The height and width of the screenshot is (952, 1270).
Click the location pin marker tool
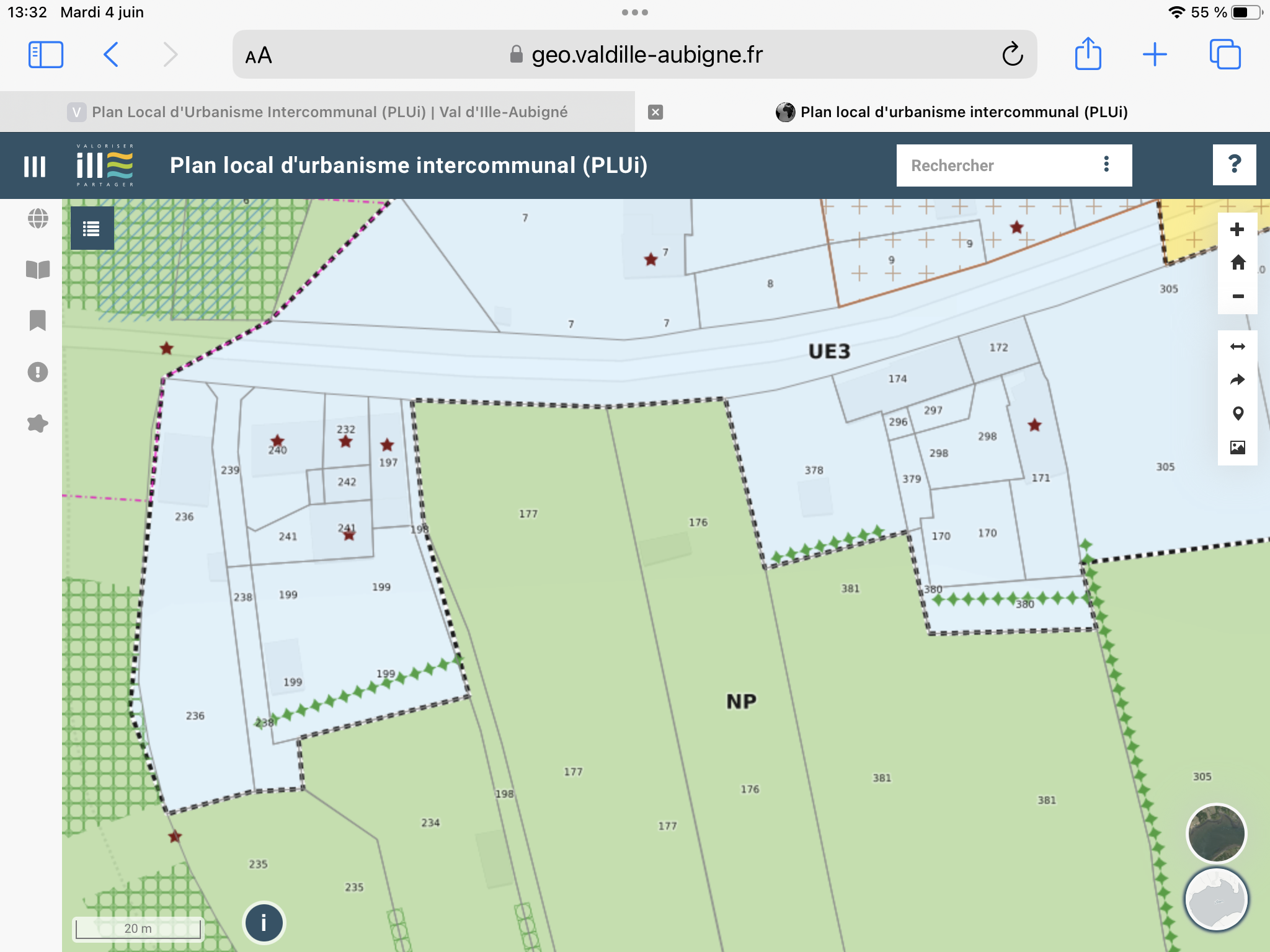coord(1237,413)
